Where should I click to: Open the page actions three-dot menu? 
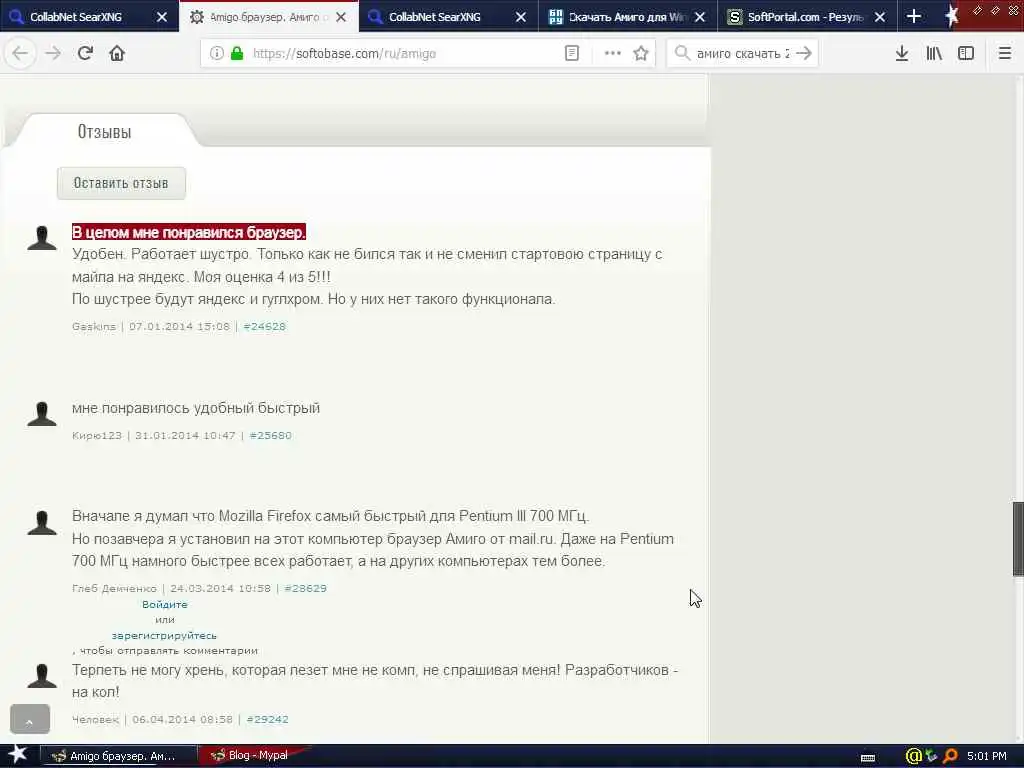[613, 54]
